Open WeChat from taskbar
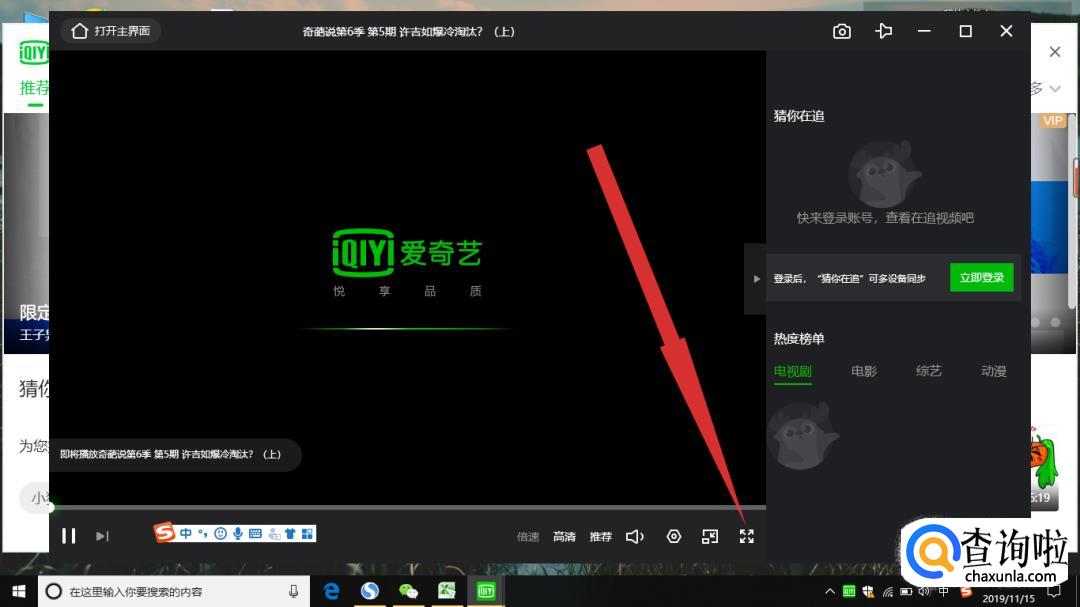Screen dimensions: 1080x607 click(408, 591)
